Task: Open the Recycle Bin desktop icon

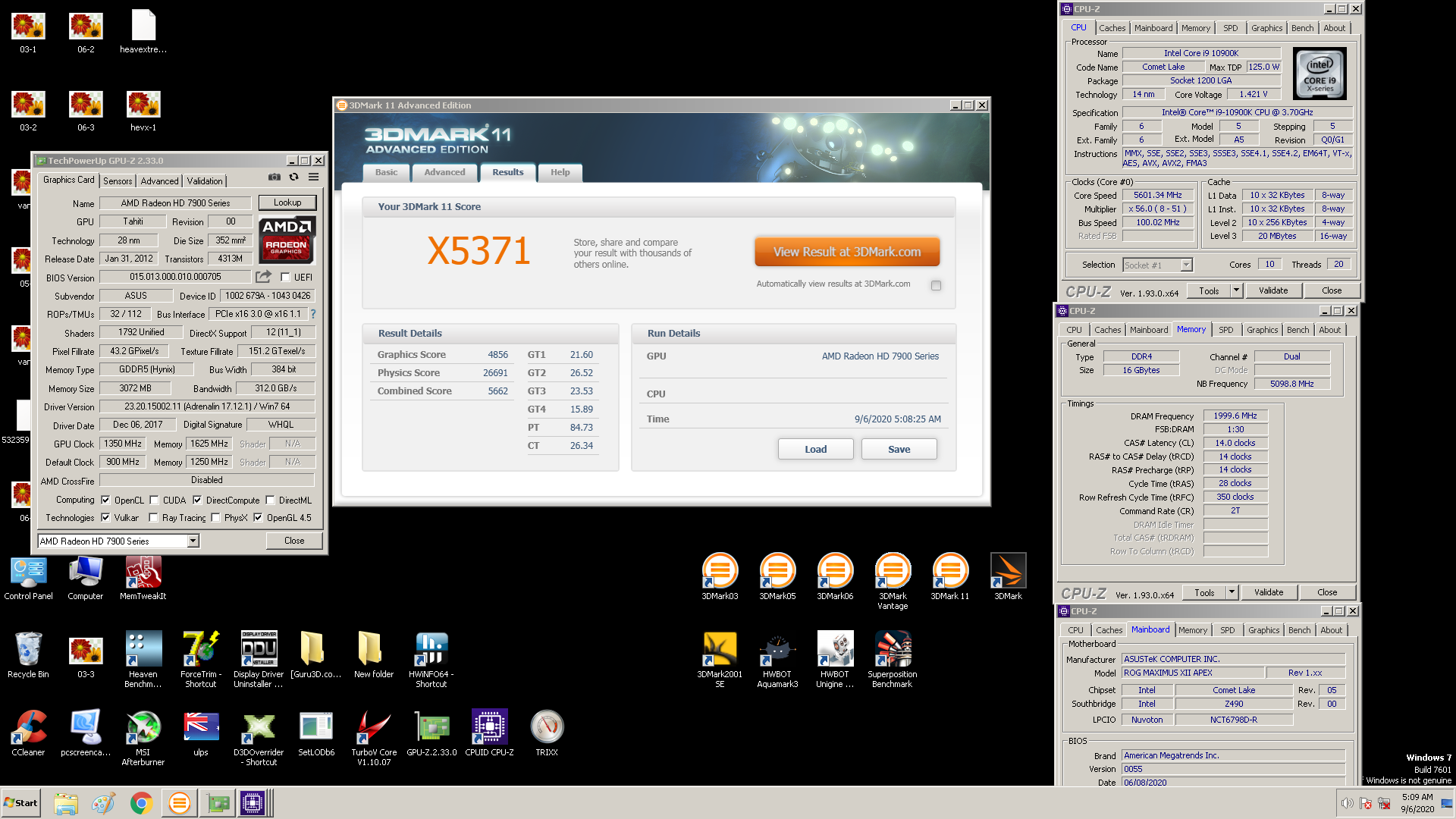Action: [28, 655]
